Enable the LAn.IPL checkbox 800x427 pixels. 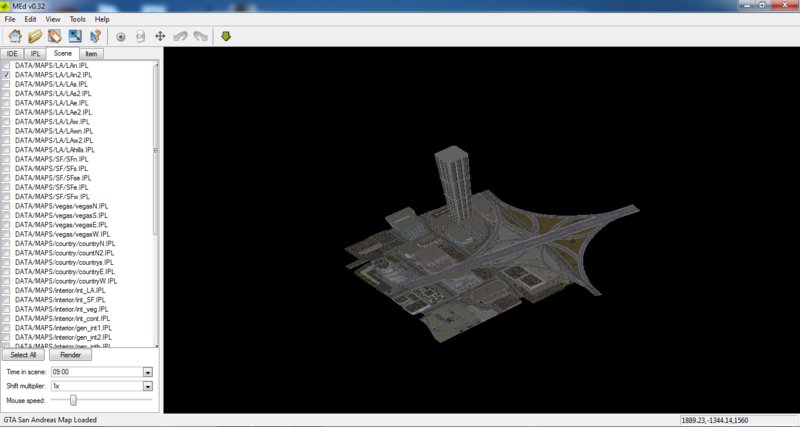pos(6,65)
